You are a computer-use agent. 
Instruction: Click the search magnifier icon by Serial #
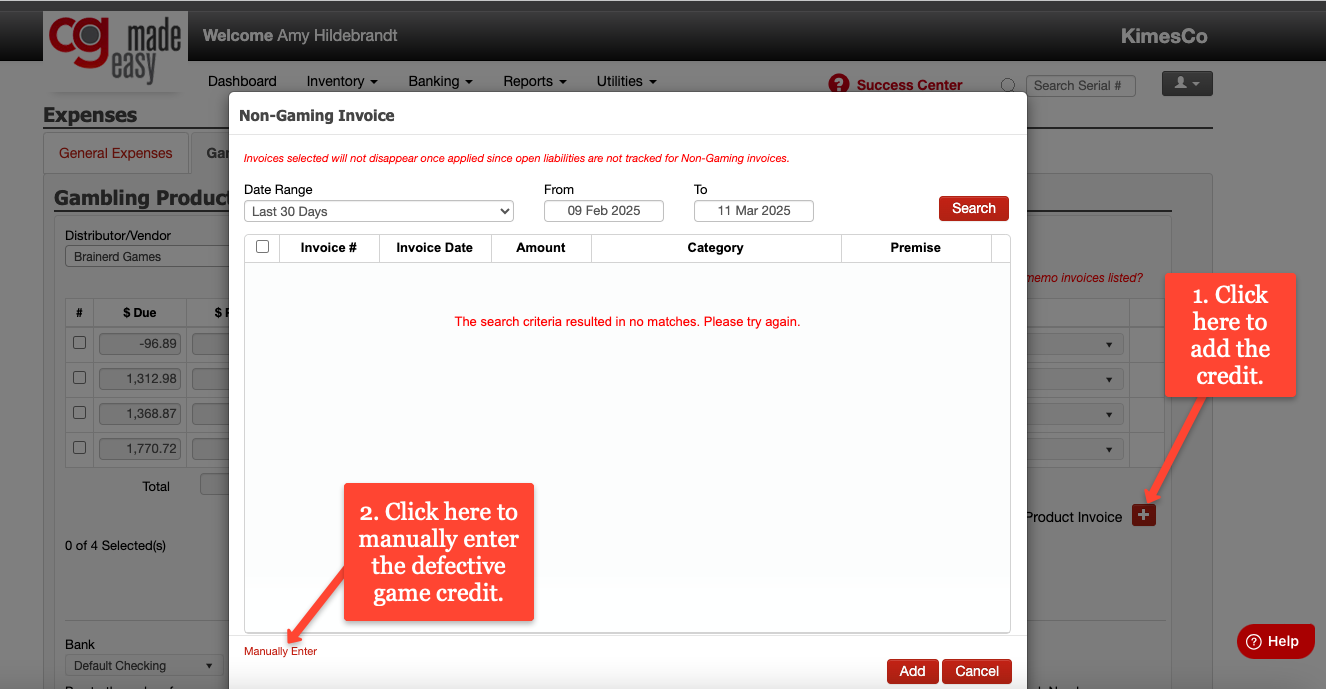pos(1008,86)
